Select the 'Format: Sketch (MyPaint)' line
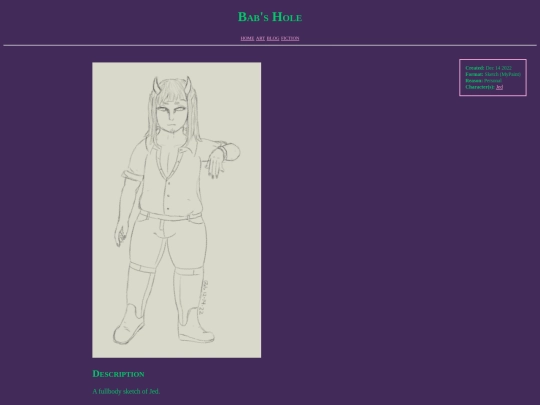Image resolution: width=540 pixels, height=405 pixels. tap(493, 74)
